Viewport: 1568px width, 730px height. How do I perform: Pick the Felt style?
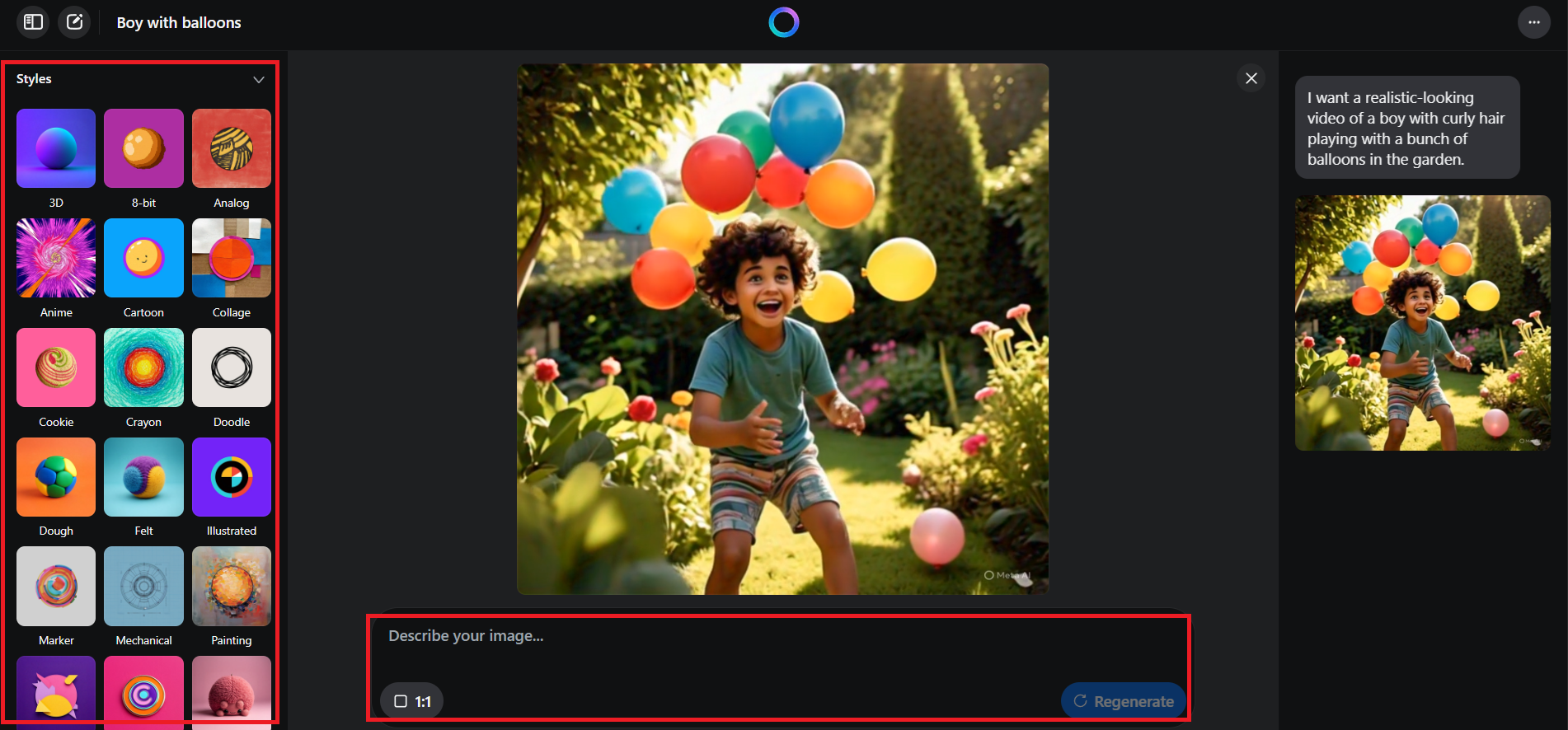pyautogui.click(x=143, y=477)
